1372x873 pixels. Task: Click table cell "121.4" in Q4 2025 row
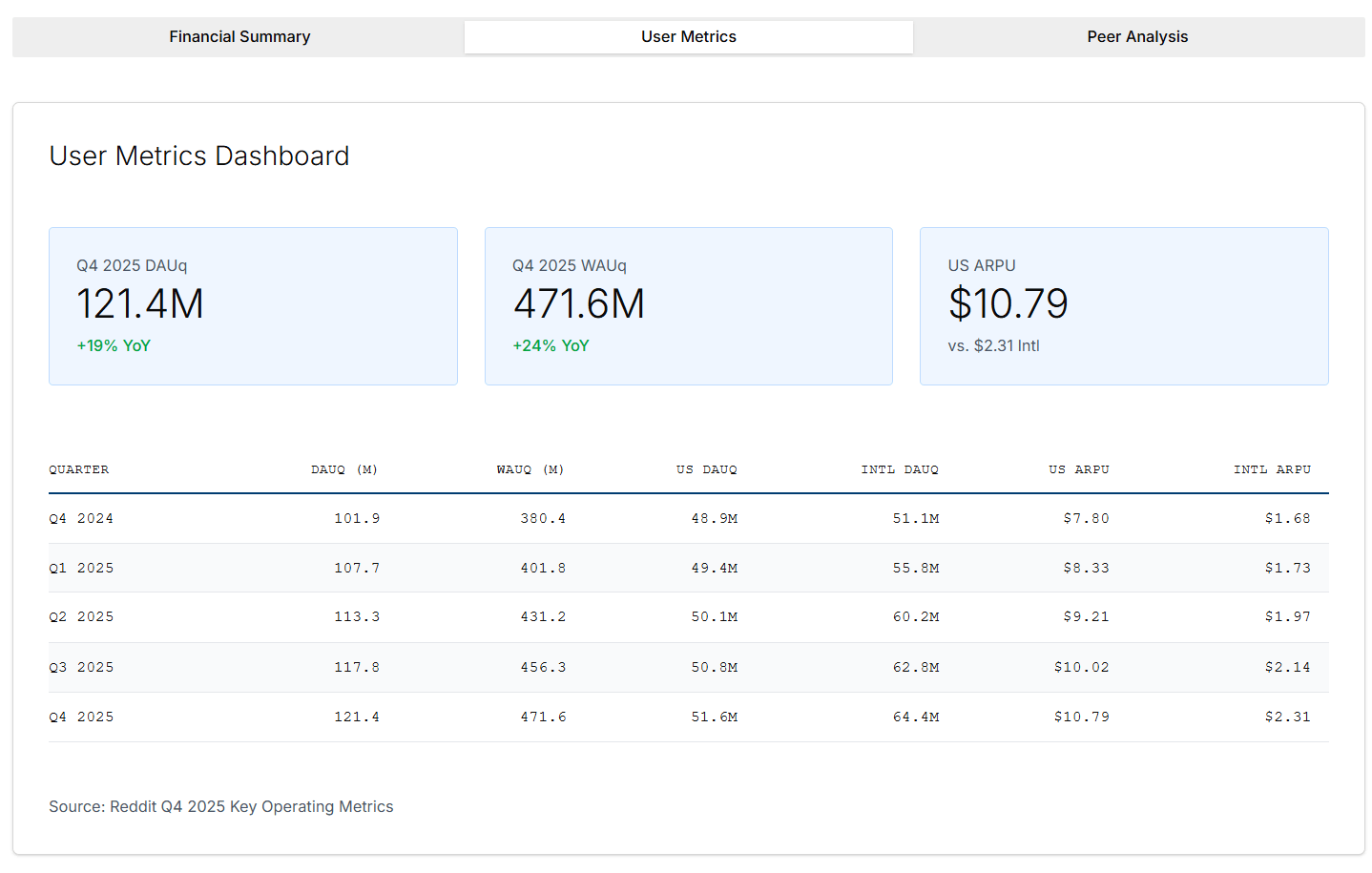(x=357, y=717)
